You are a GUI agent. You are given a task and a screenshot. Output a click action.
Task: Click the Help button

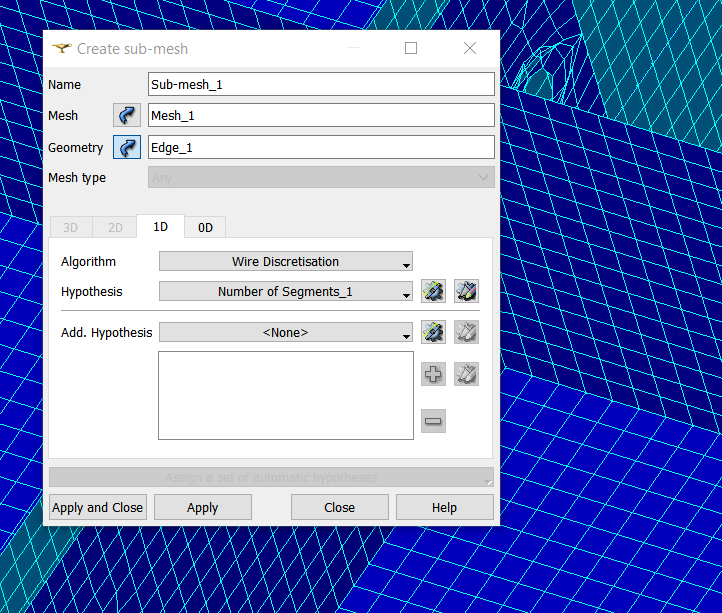click(x=444, y=507)
